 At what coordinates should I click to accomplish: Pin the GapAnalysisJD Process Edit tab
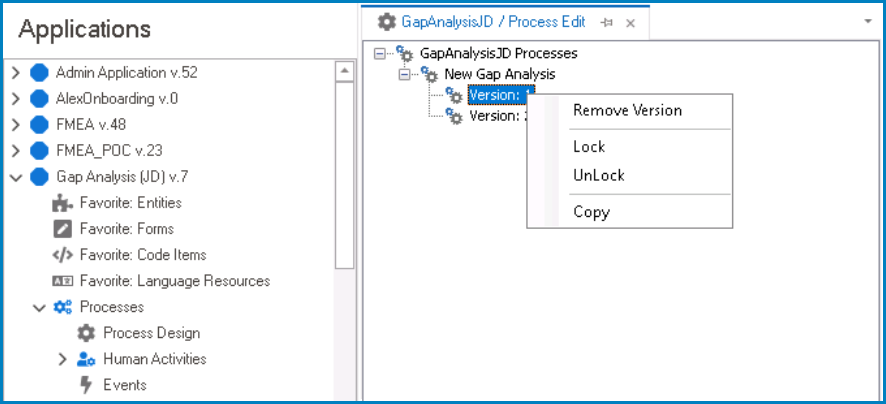(607, 22)
